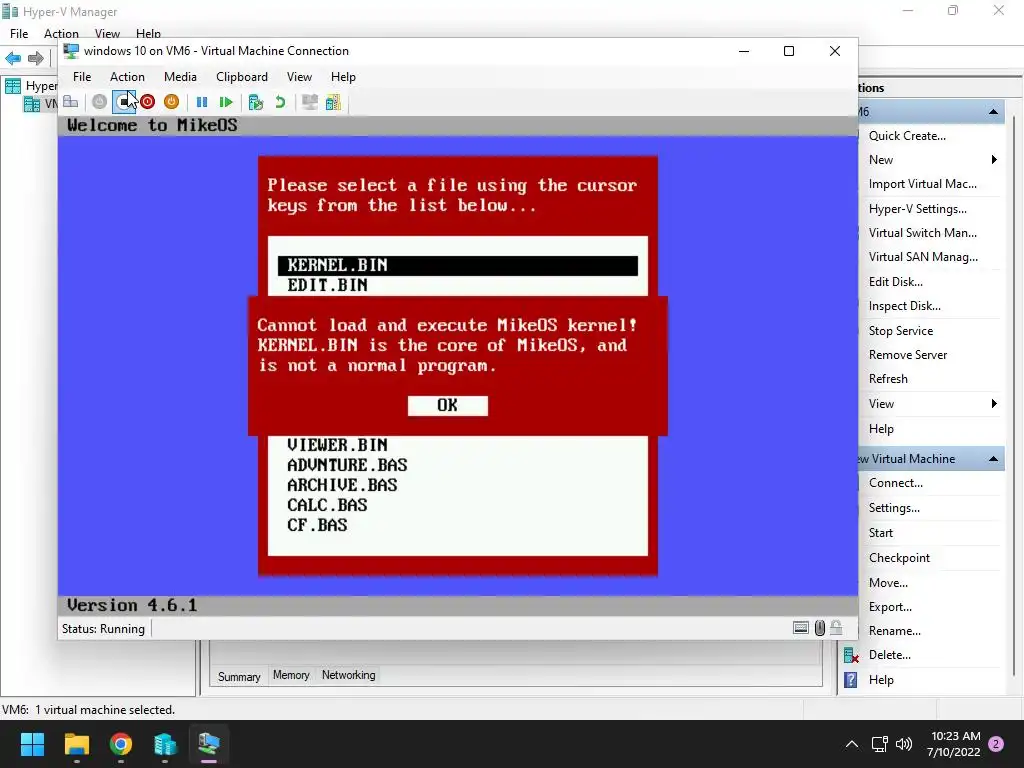1024x768 pixels.
Task: Select VIEWER.BIN in the file list
Action: [x=337, y=445]
